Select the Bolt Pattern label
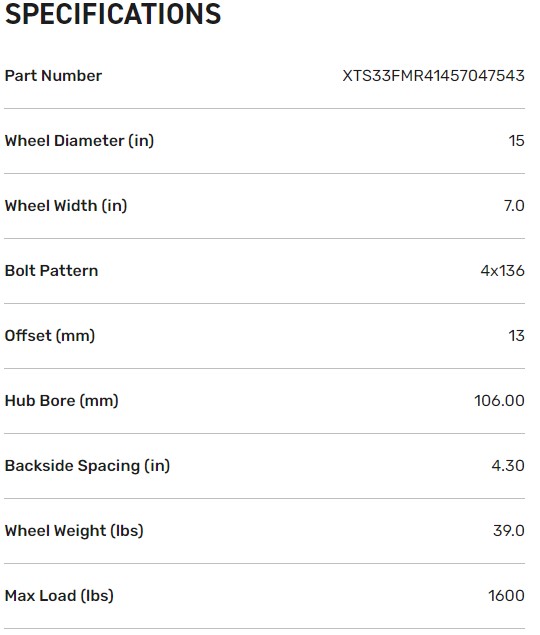Screen dimensions: 540x635 (x=51, y=271)
